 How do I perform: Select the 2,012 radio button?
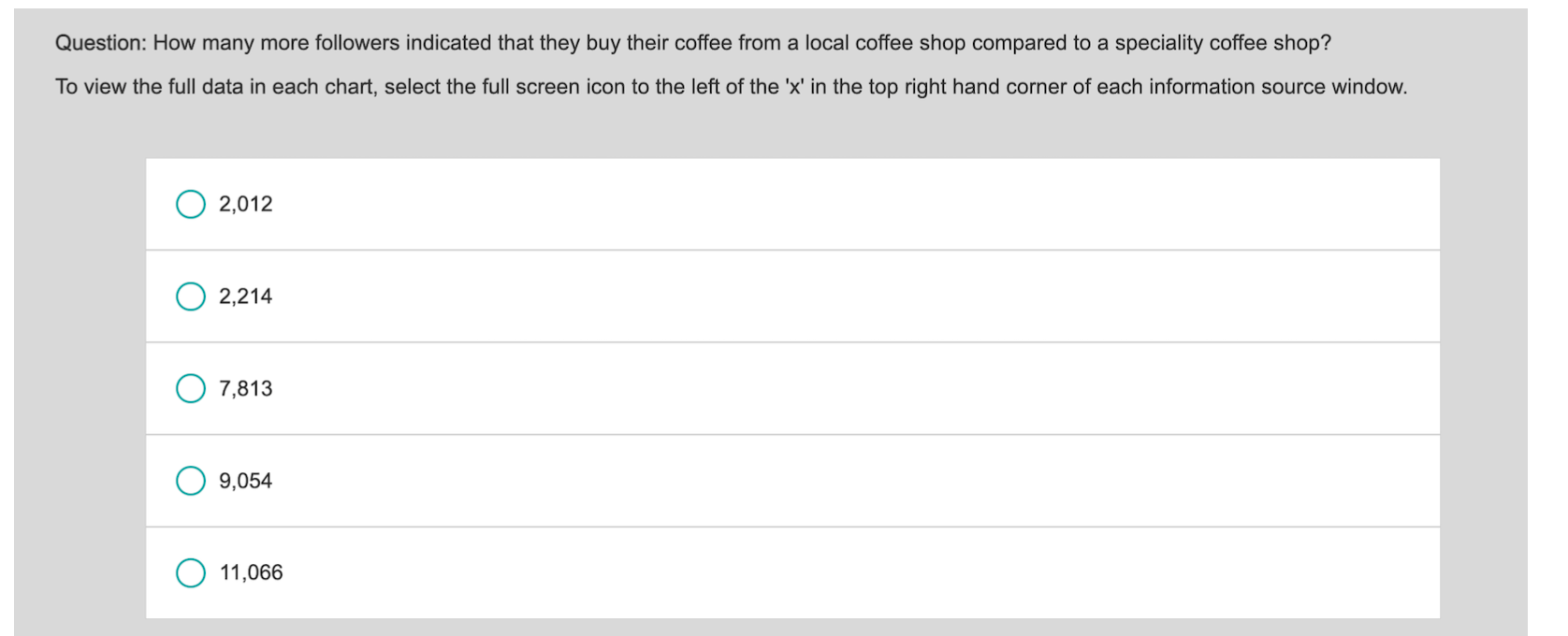[191, 204]
